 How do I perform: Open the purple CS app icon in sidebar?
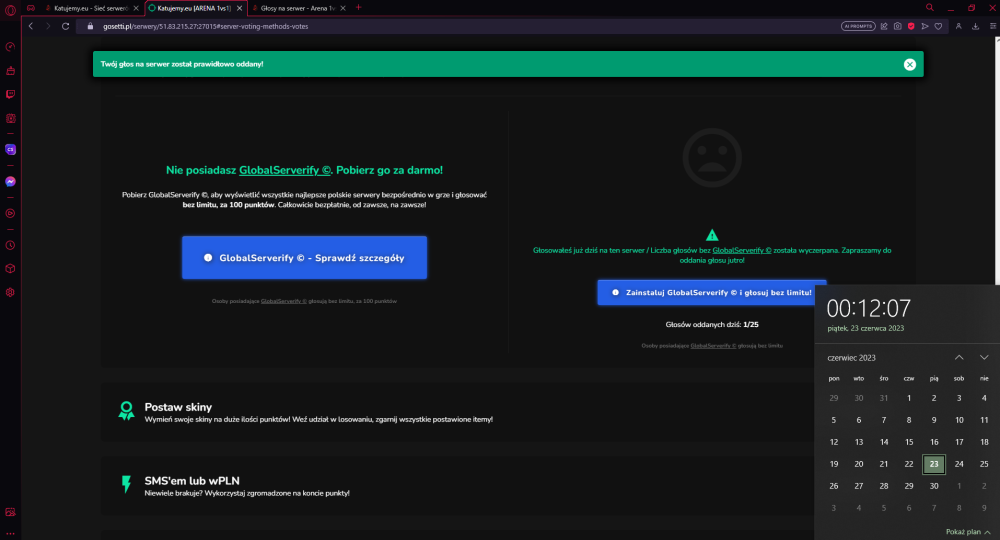[10, 150]
